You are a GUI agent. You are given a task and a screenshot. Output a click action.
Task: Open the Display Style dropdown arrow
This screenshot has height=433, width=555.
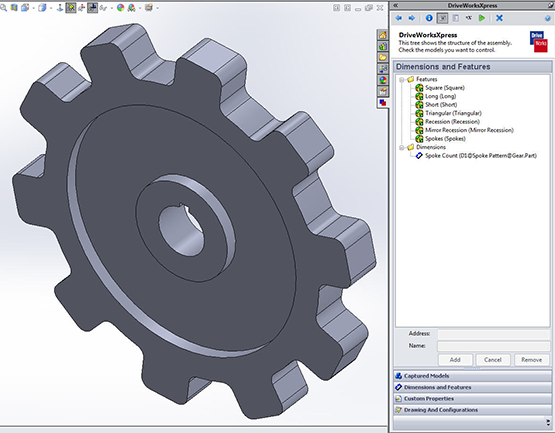pyautogui.click(x=51, y=8)
